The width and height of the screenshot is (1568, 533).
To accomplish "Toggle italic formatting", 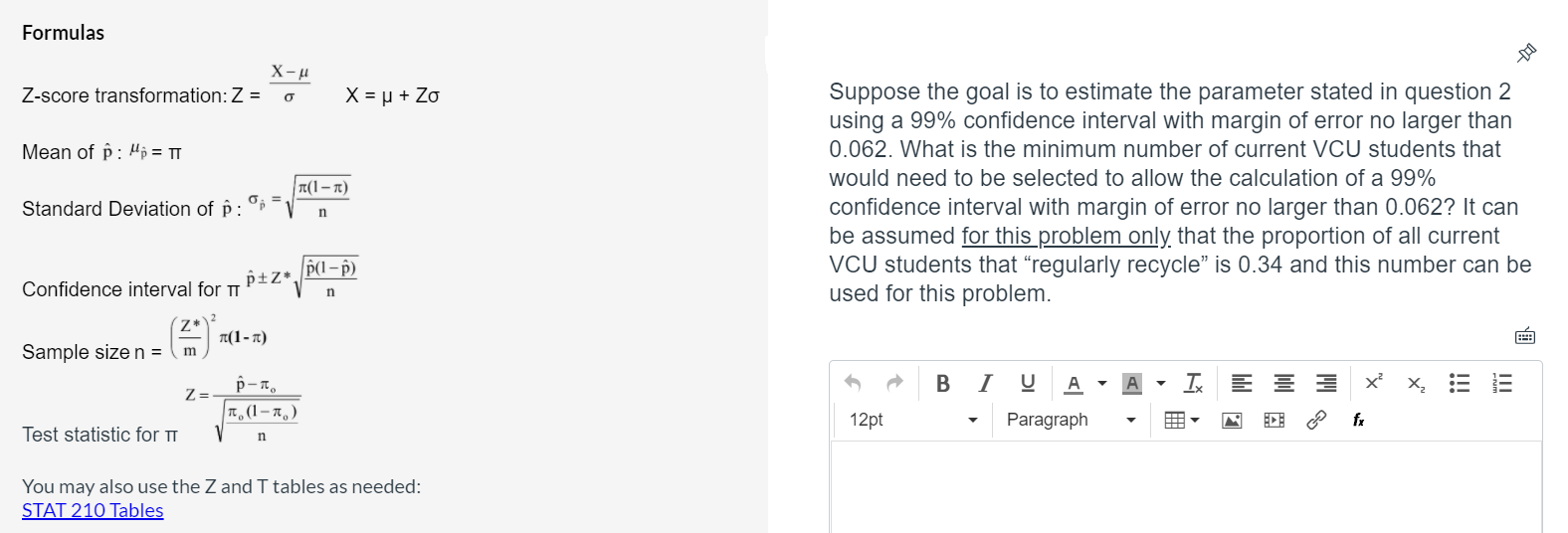I will click(985, 383).
